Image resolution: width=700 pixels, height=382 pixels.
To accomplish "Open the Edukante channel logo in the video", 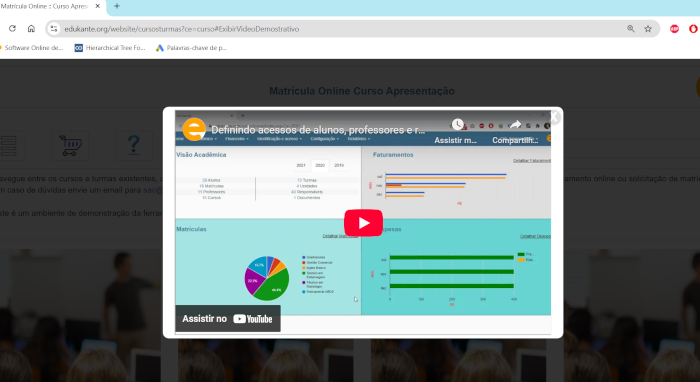I will point(194,129).
